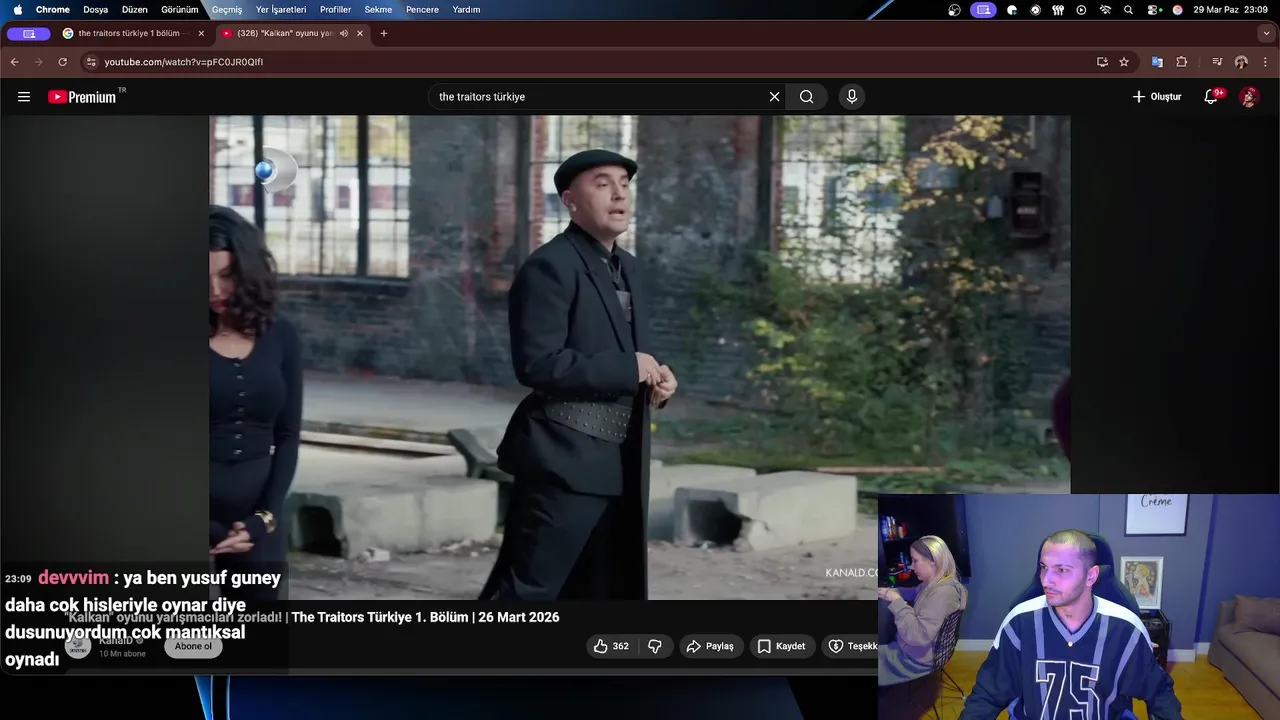Bookmark this page with star icon
Viewport: 1280px width, 720px height.
[1124, 62]
